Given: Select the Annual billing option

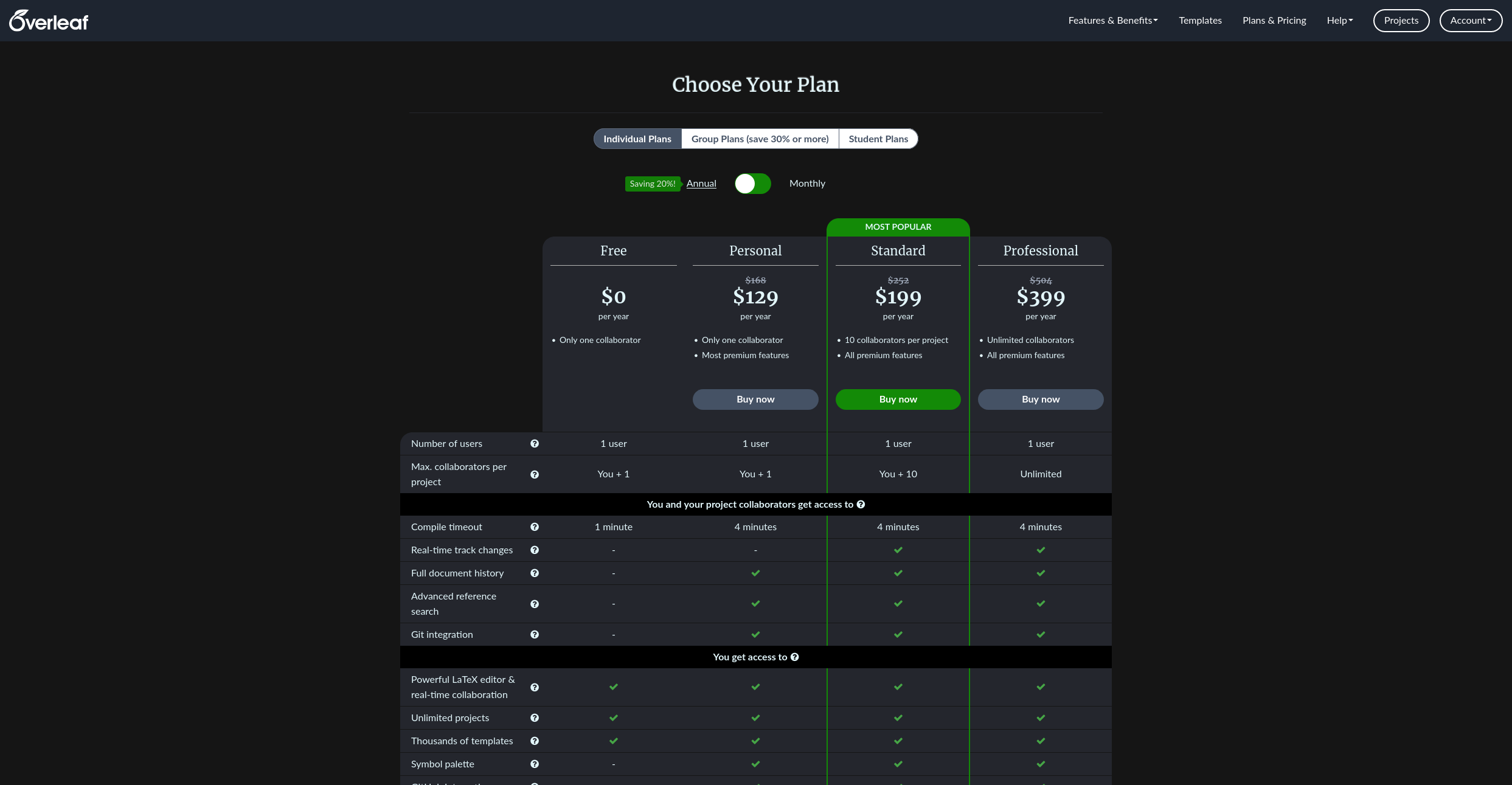Looking at the screenshot, I should click(701, 184).
